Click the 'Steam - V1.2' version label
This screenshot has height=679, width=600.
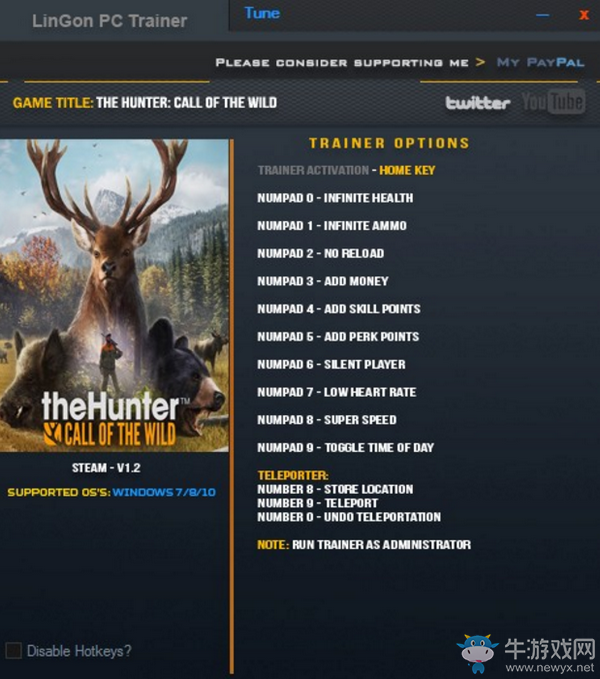106,468
